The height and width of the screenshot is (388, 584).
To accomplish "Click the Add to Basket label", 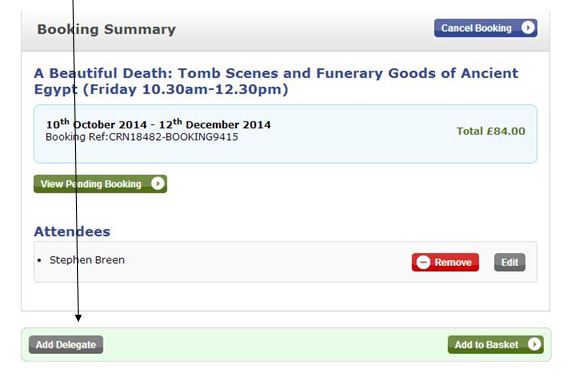I will click(486, 345).
